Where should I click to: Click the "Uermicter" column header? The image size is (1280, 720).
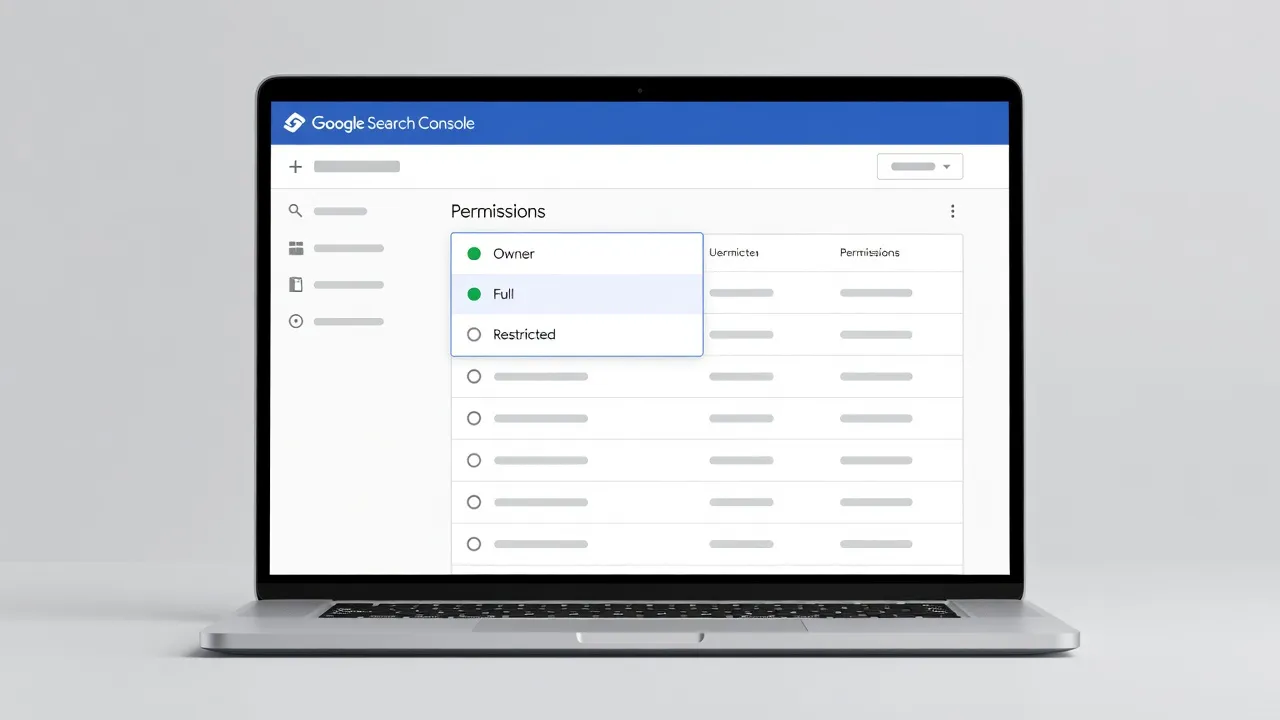(x=734, y=253)
